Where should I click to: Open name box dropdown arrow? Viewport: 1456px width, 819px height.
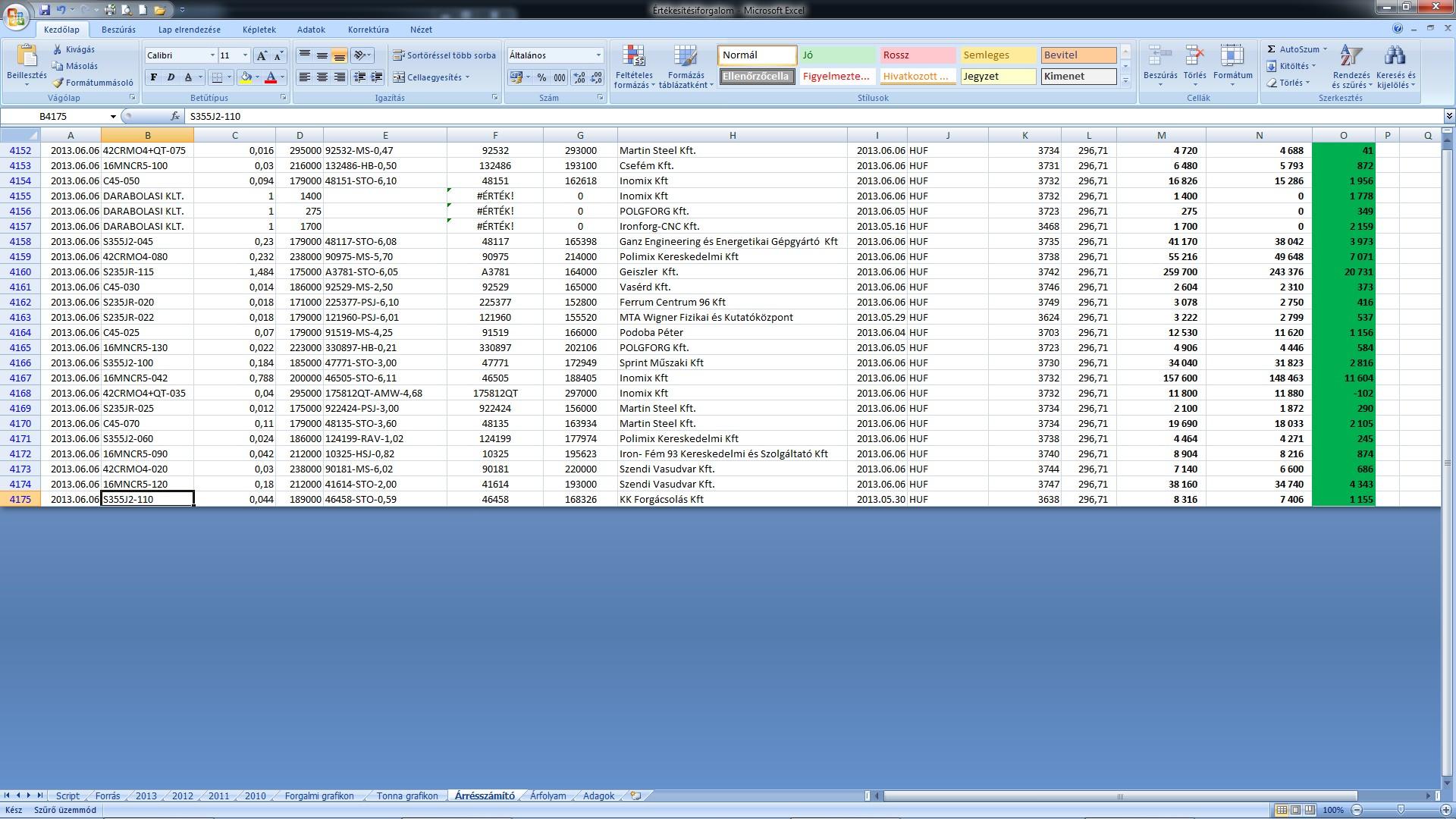pos(113,116)
